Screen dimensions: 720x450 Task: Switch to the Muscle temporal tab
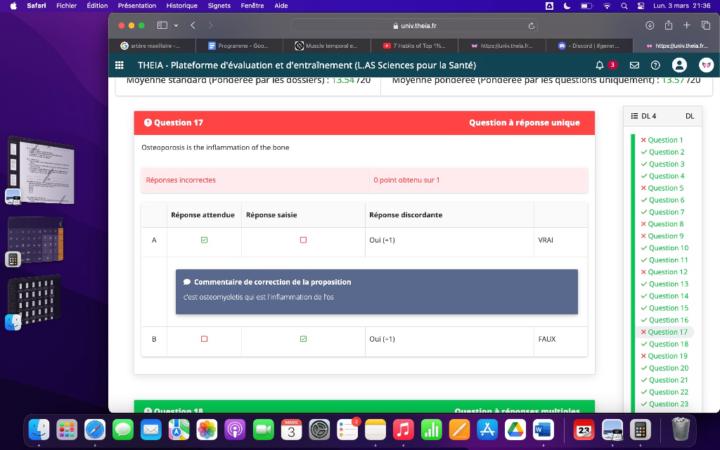[332, 46]
